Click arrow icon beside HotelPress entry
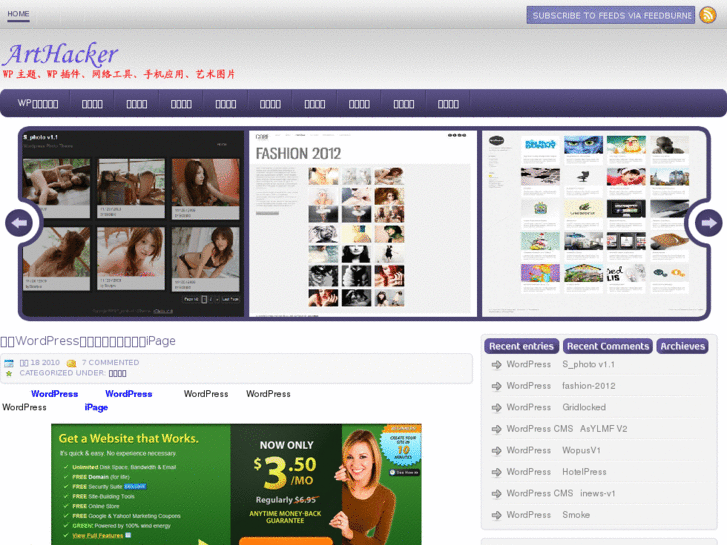This screenshot has width=727, height=545. (x=496, y=472)
